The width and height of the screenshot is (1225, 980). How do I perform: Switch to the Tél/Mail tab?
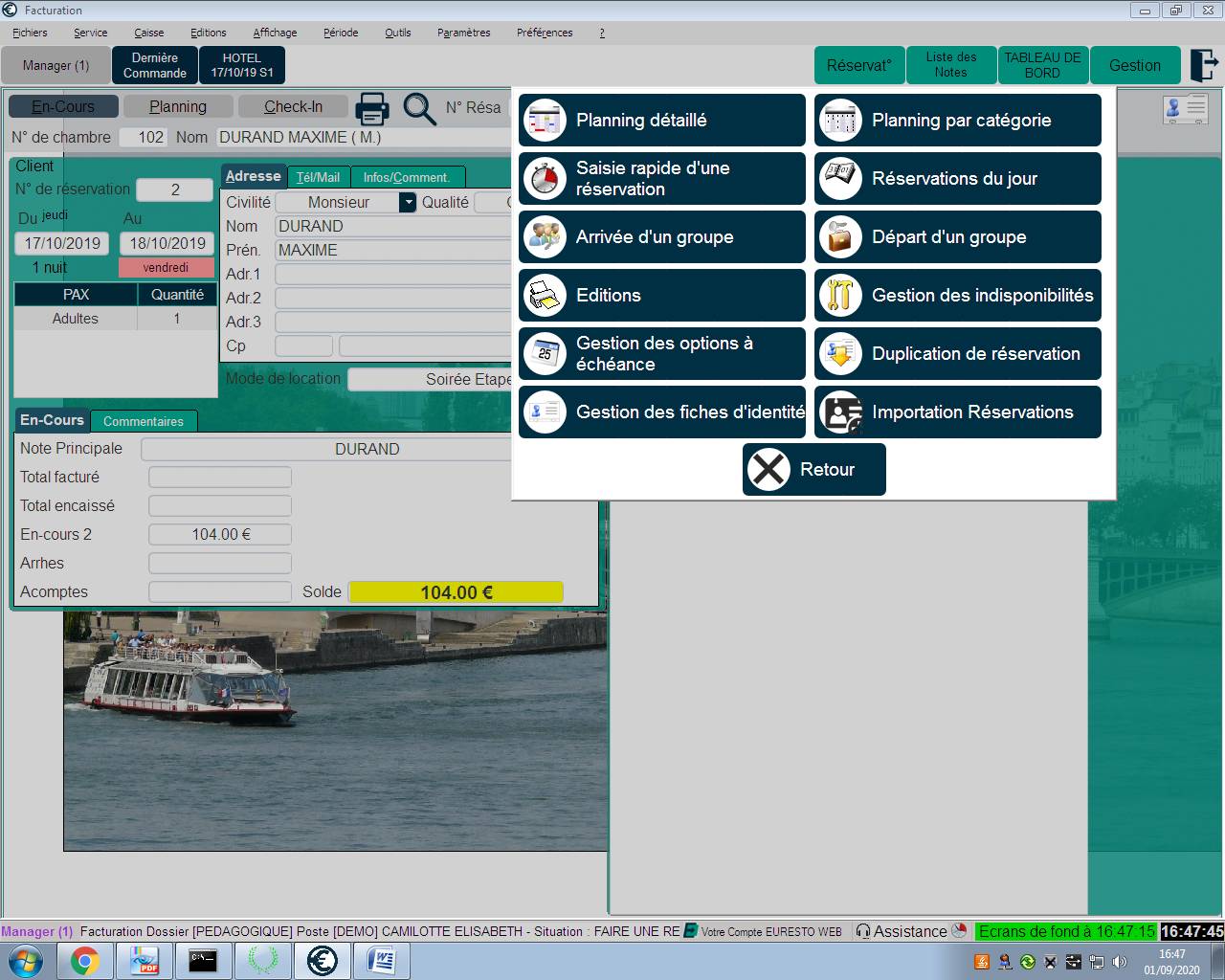(x=318, y=177)
